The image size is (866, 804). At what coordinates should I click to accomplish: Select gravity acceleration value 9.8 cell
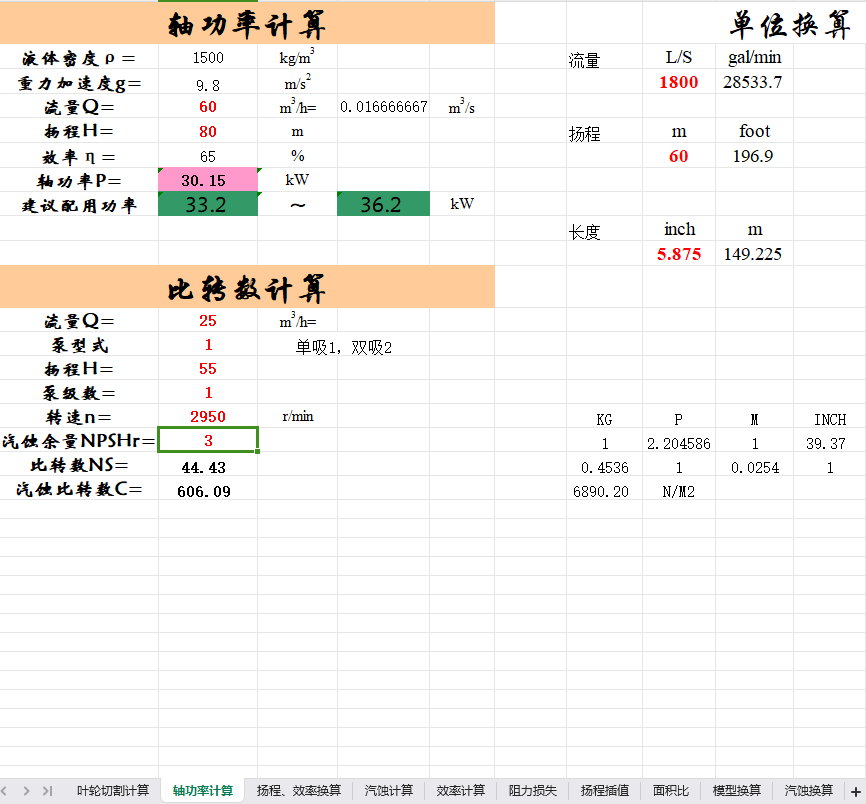click(x=208, y=82)
